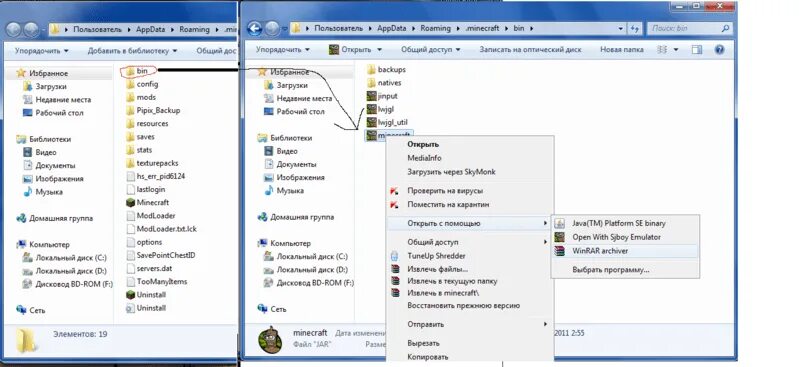Select Локальный диск (C:) in the right window
This screenshot has height=367, width=800.
312,257
